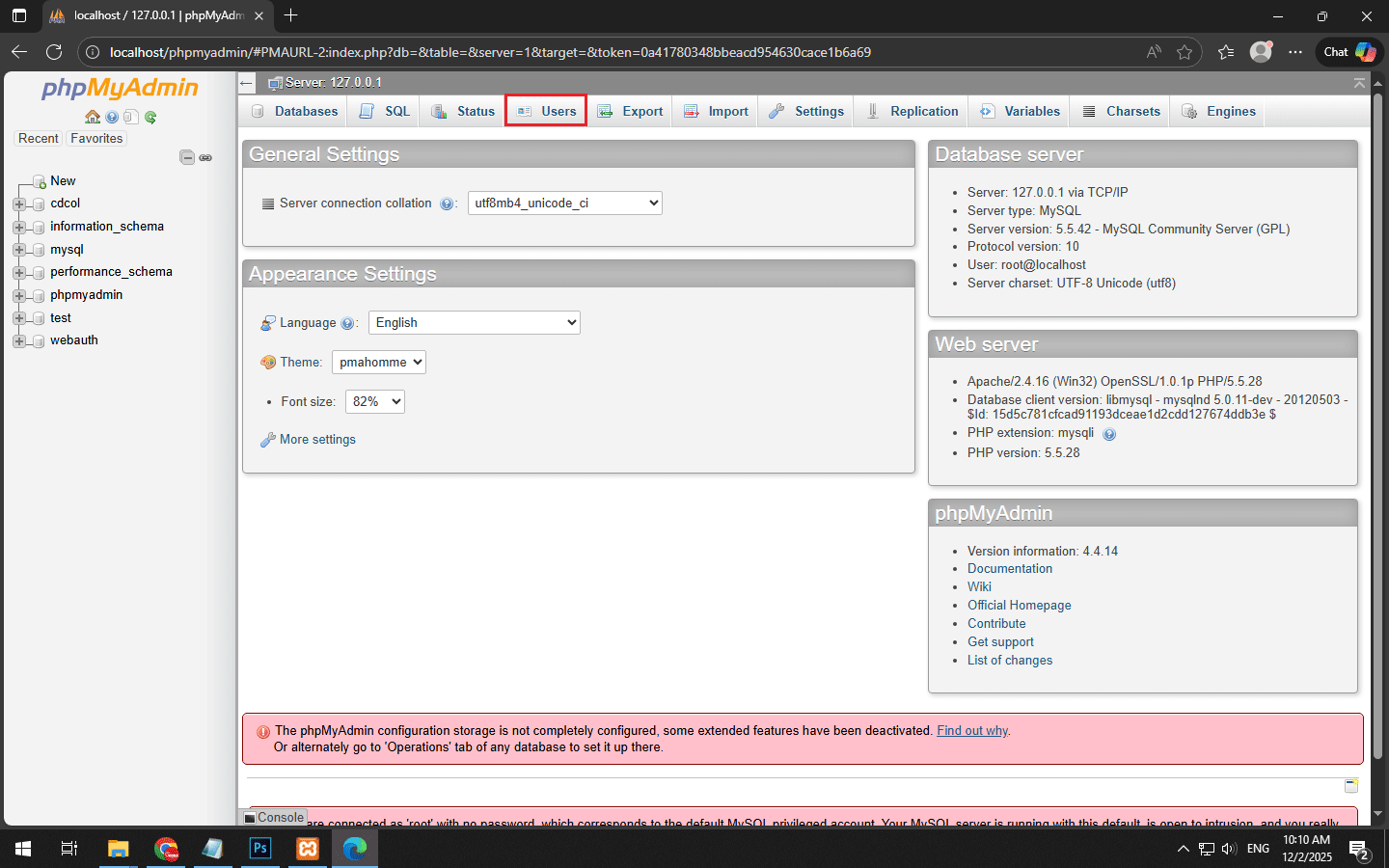Click the More settings link
Image resolution: width=1389 pixels, height=868 pixels.
[317, 440]
